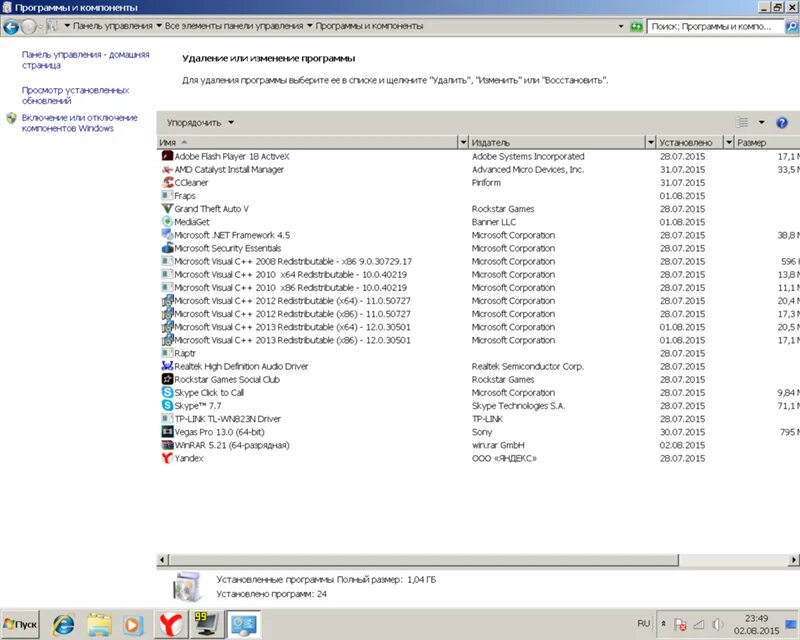800x640 pixels.
Task: Click the Adobe Flash Player program icon
Action: (167, 156)
